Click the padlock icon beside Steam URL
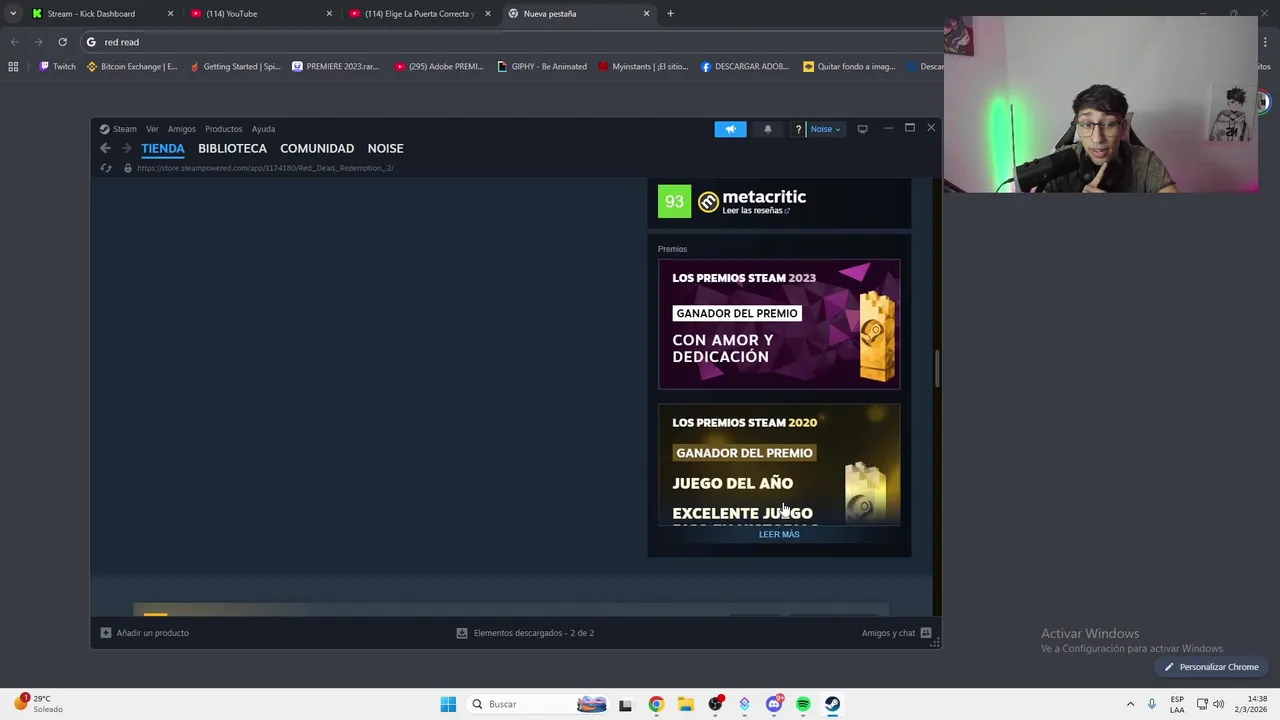 pyautogui.click(x=127, y=168)
